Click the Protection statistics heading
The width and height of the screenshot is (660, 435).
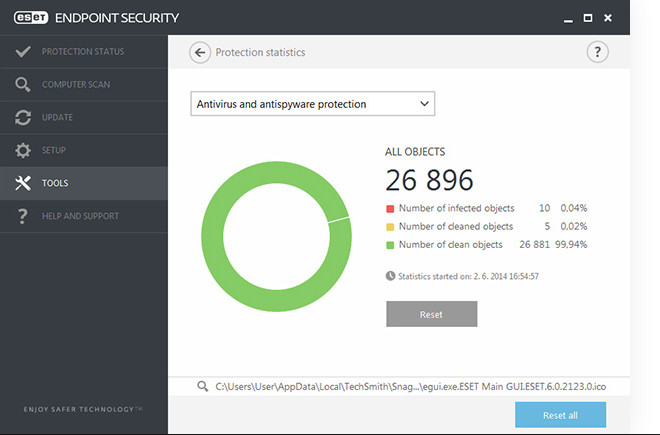(260, 52)
